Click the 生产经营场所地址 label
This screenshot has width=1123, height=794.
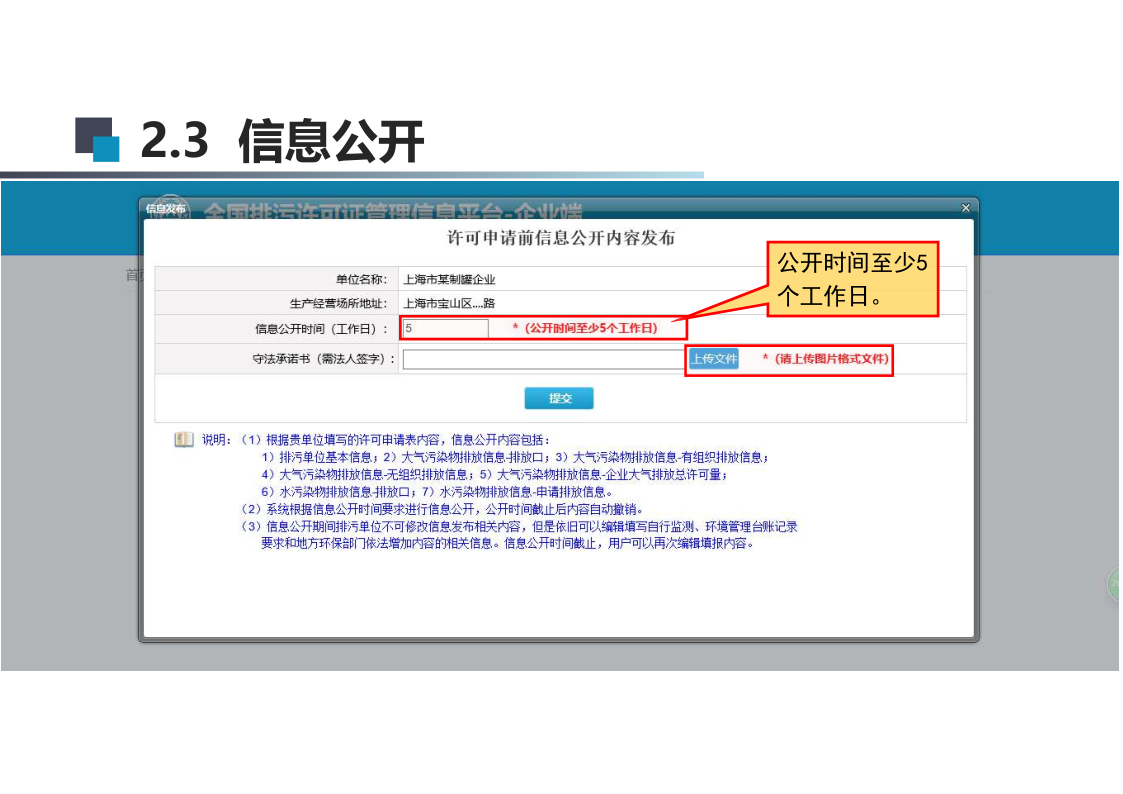click(x=338, y=304)
